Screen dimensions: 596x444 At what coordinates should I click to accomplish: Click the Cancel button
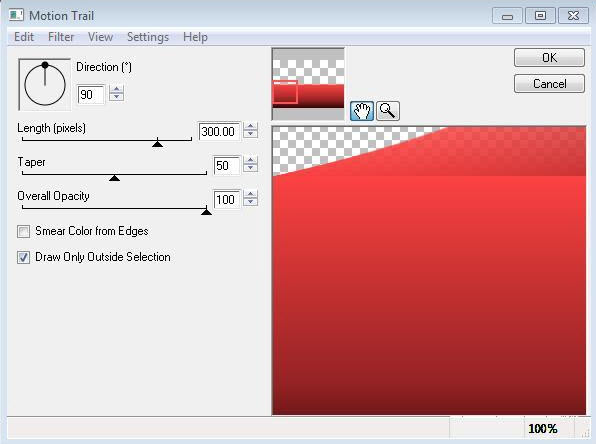point(549,84)
